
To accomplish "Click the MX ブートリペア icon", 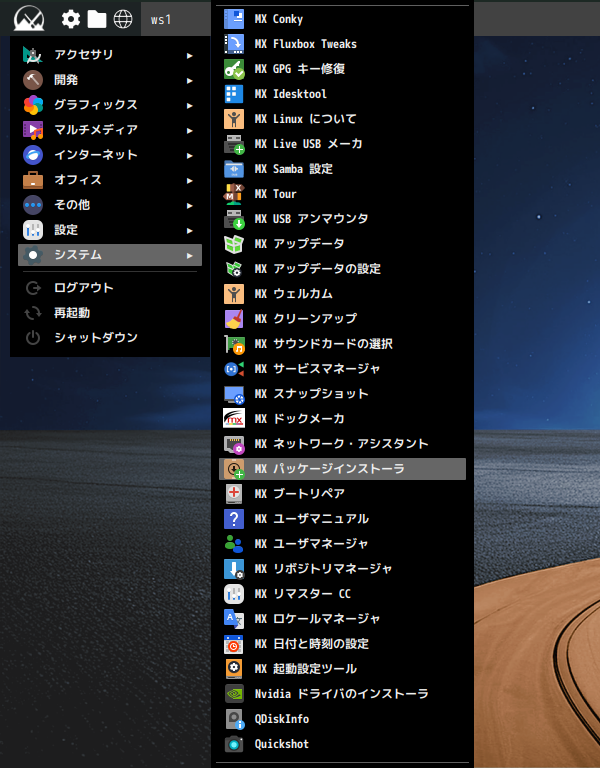I will (234, 494).
